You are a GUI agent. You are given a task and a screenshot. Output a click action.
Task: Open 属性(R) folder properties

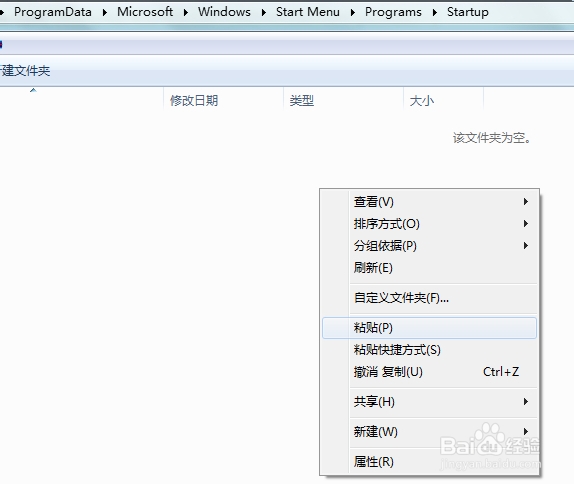[429, 462]
